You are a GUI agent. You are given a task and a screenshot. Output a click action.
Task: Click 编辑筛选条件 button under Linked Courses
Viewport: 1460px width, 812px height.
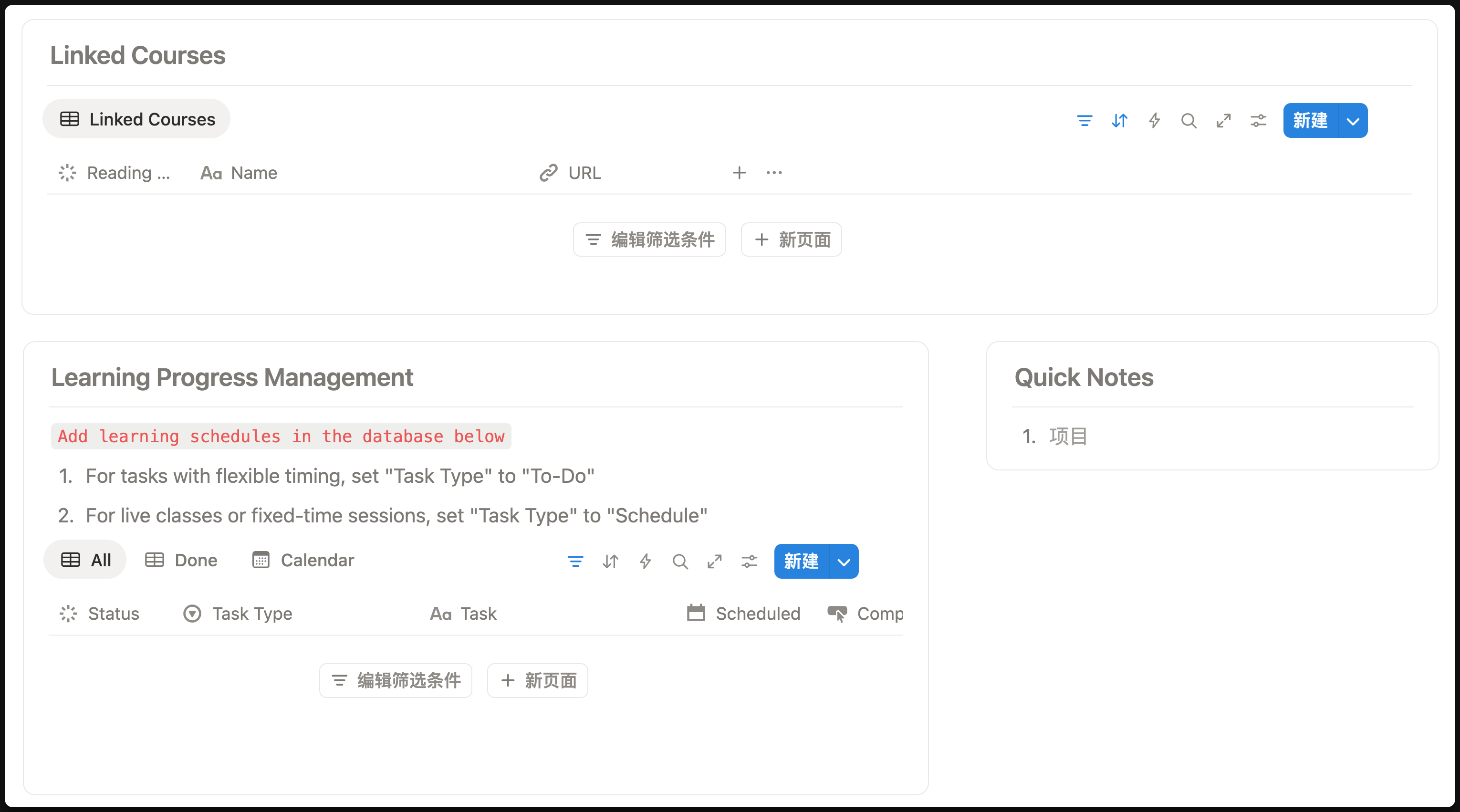point(649,239)
